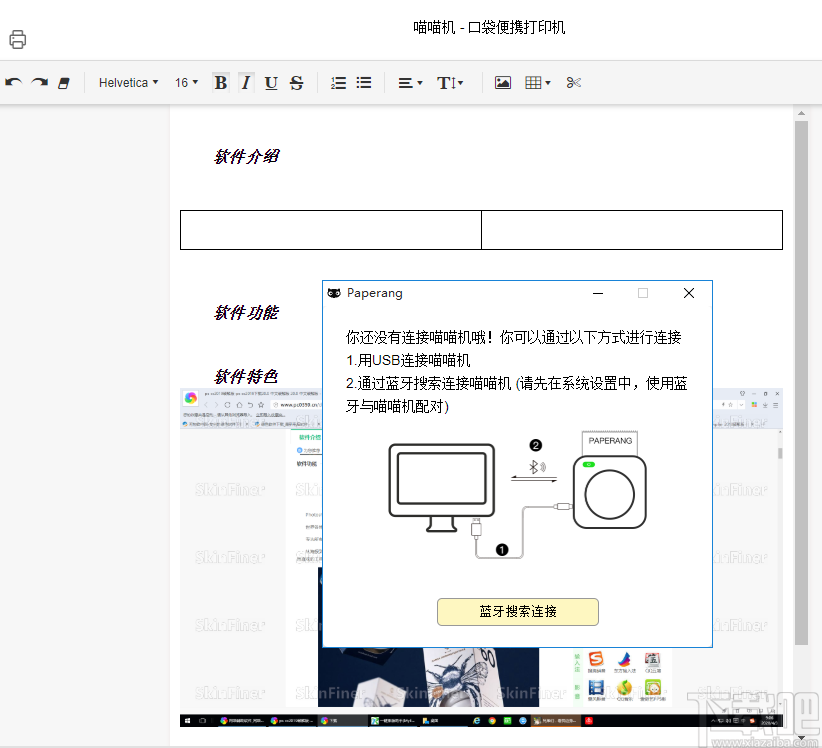The image size is (822, 748).
Task: Insert an image using the picture icon
Action: tap(502, 82)
